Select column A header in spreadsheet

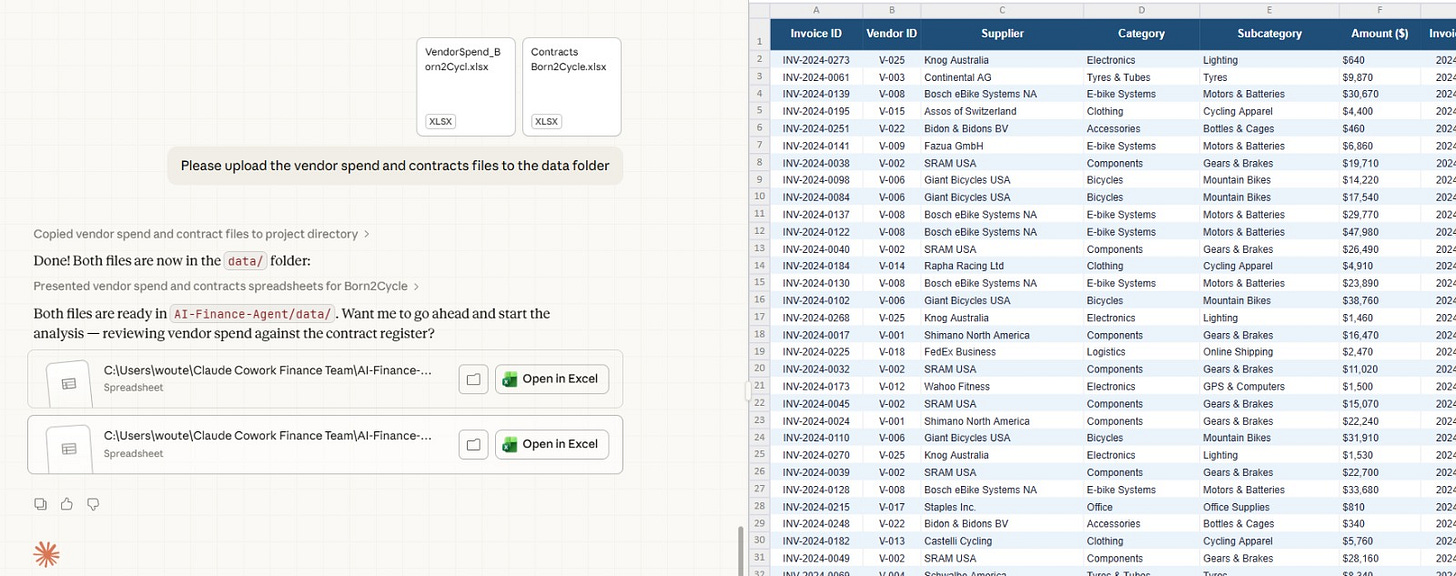click(816, 10)
